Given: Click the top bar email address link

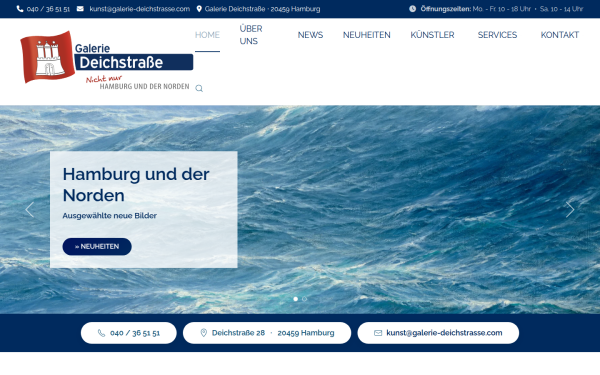Looking at the screenshot, I should pyautogui.click(x=140, y=9).
